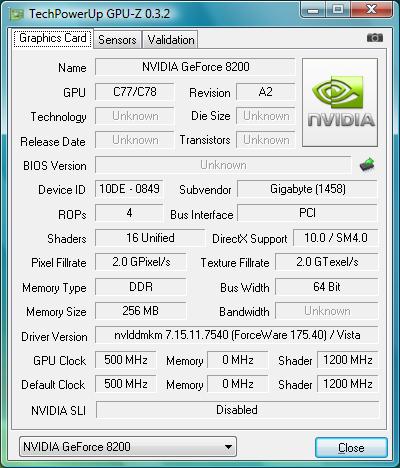Click the Subvendor Gigabyte field
Image resolution: width=400 pixels, height=468 pixels.
(x=307, y=189)
